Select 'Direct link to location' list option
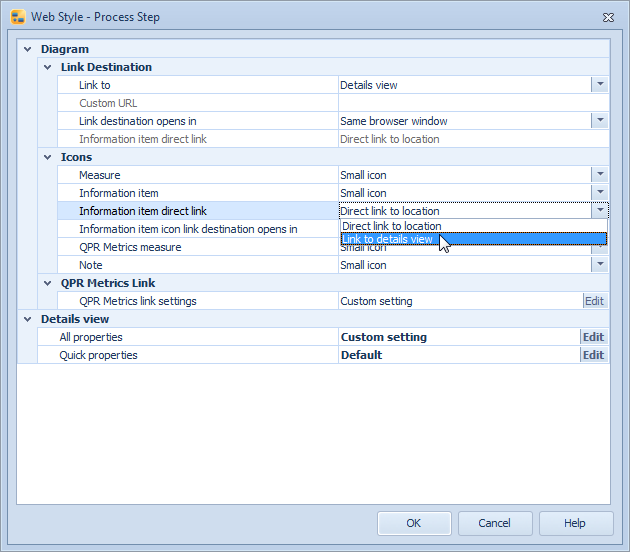 pos(474,226)
